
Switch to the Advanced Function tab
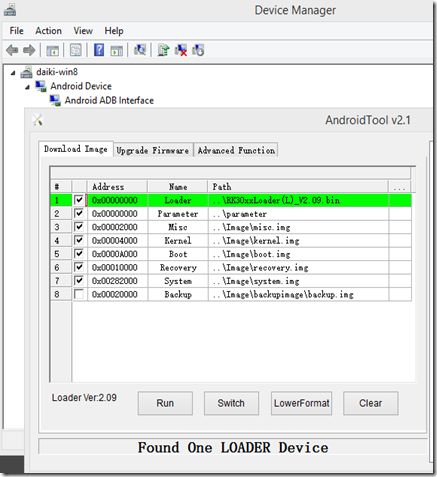[x=236, y=150]
